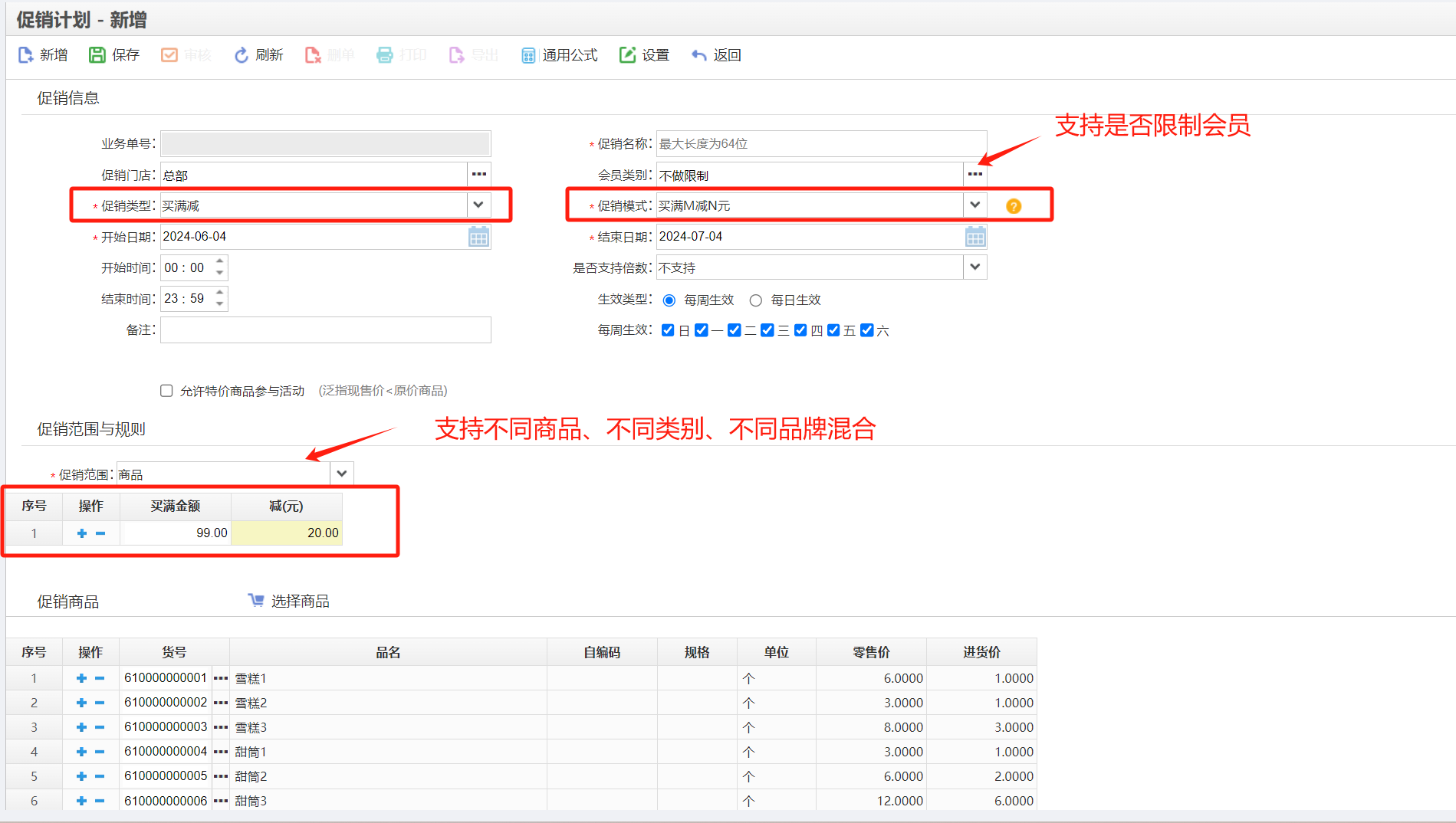Click the 设置 settings icon
Viewport: 1456px width, 823px height.
pyautogui.click(x=644, y=54)
